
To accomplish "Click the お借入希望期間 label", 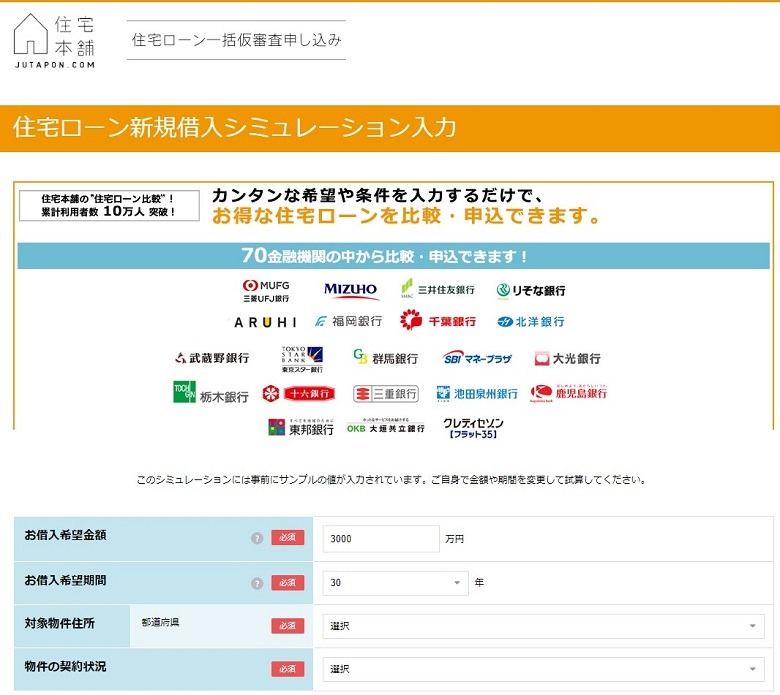I will click(x=65, y=580).
